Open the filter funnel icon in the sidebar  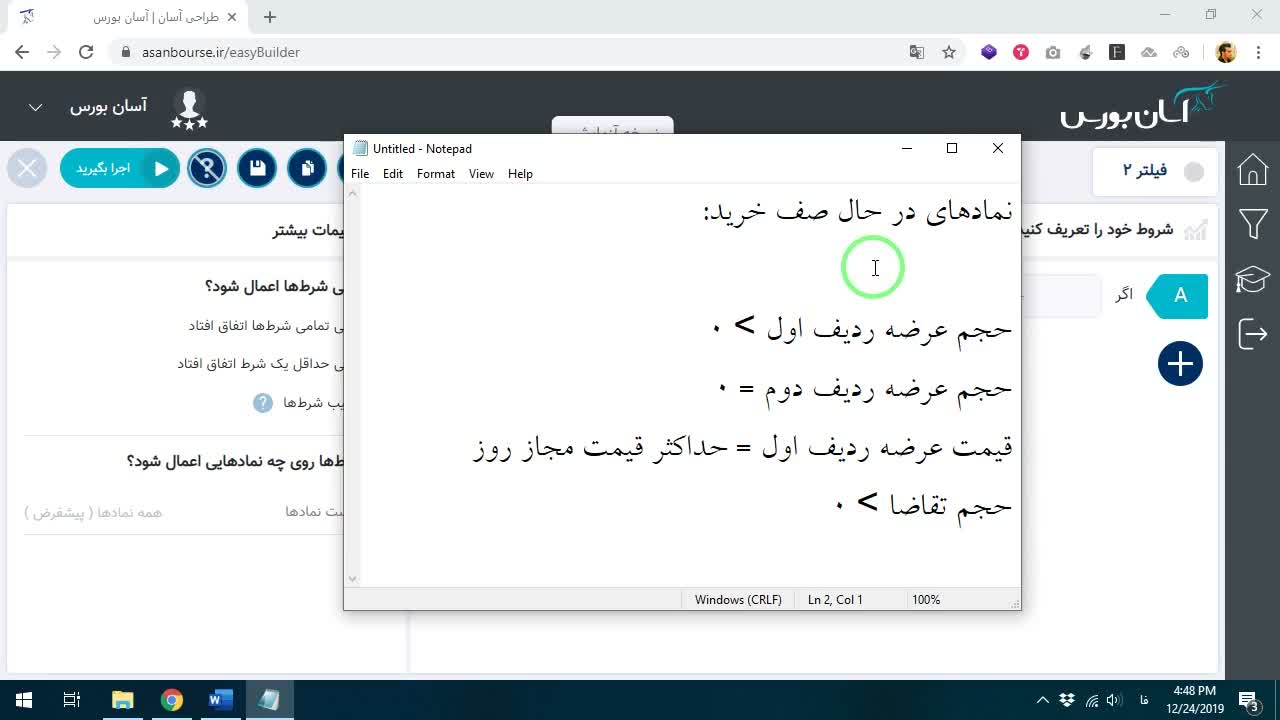coord(1253,224)
